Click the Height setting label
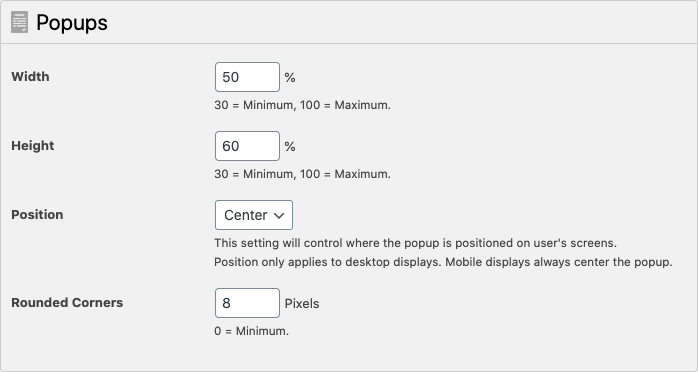Viewport: 698px width, 372px height. coord(32,146)
